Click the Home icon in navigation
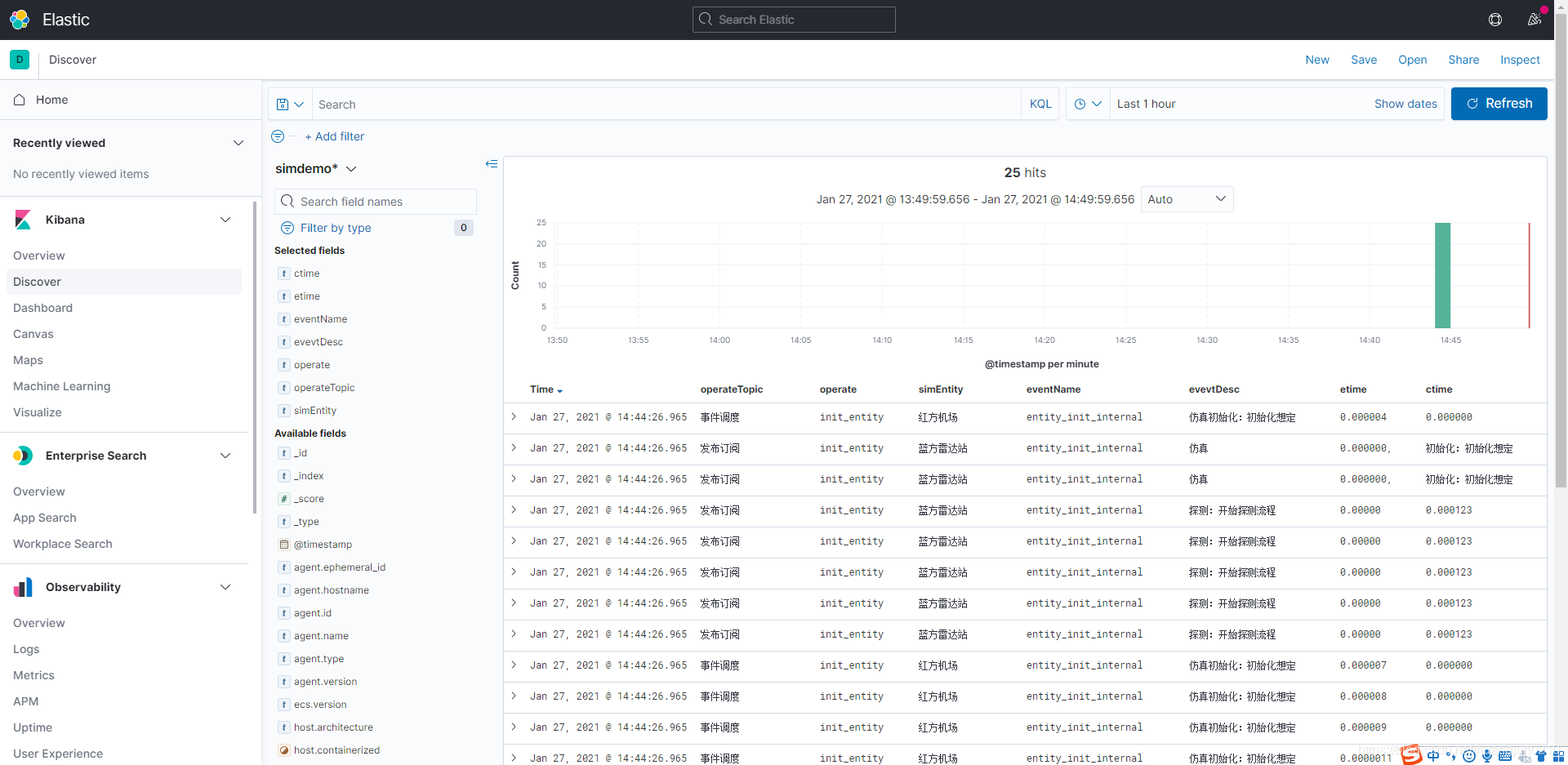Screen dimensions: 1568x765 (x=20, y=100)
